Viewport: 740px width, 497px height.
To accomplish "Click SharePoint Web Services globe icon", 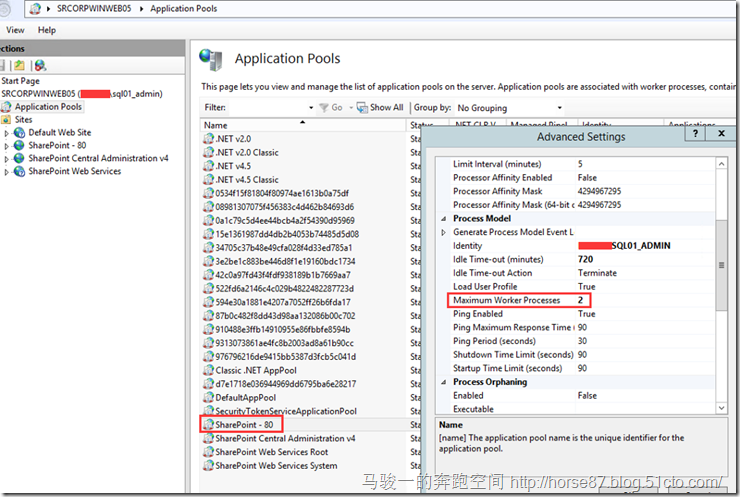I will click(19, 171).
